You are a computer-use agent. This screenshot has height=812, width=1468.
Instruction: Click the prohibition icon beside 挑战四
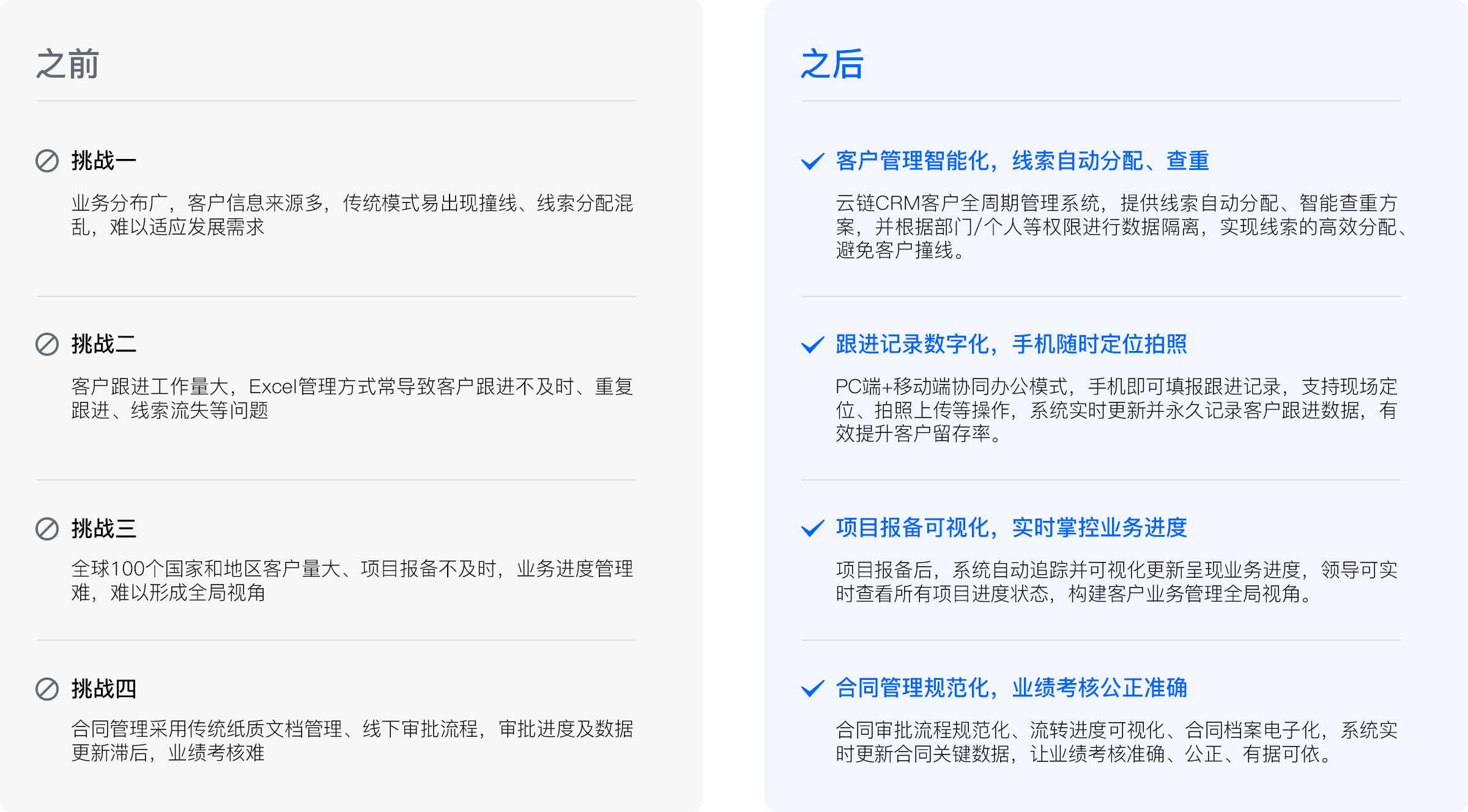47,689
